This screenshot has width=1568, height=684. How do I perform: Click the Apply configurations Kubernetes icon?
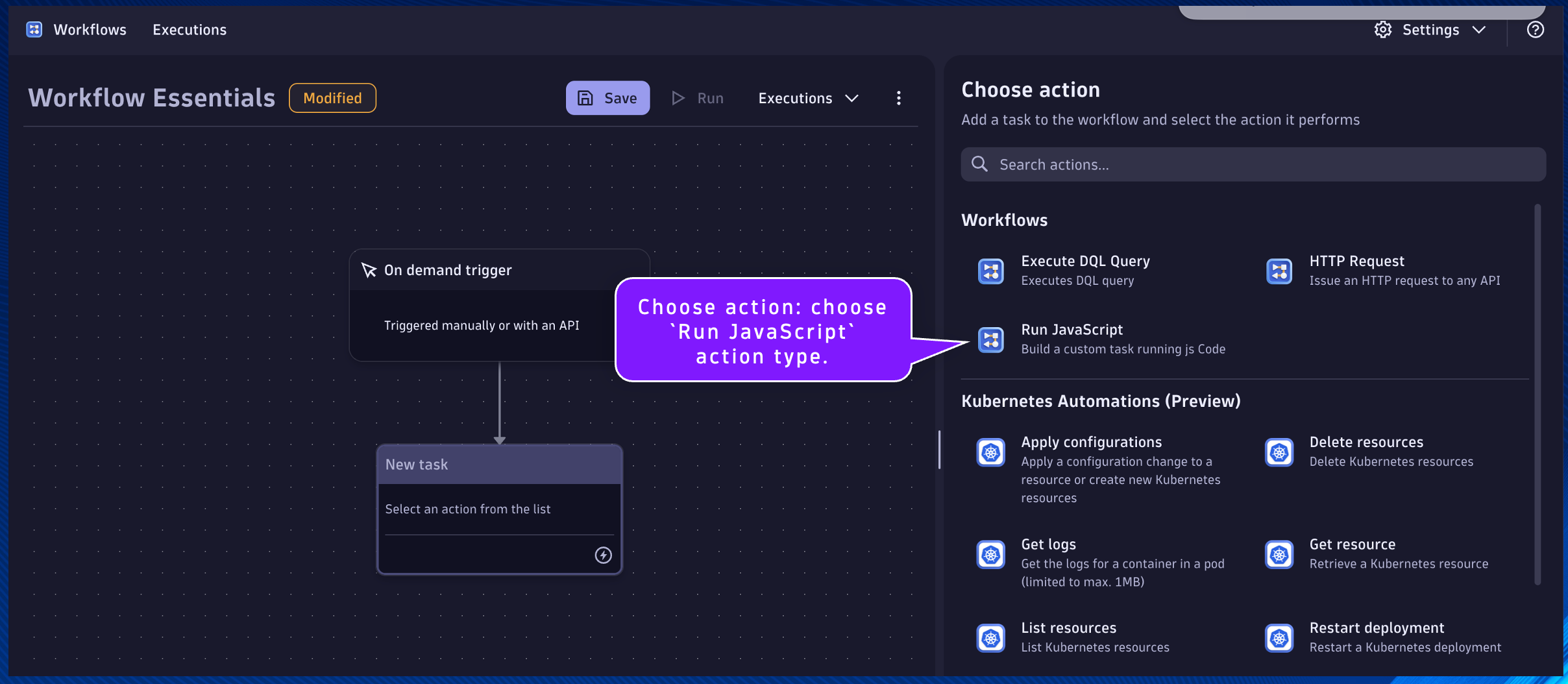click(991, 452)
